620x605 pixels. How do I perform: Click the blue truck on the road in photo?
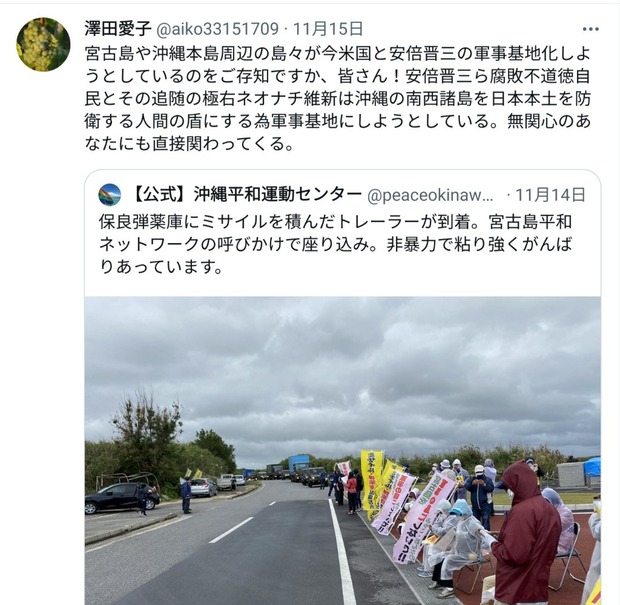tap(298, 466)
